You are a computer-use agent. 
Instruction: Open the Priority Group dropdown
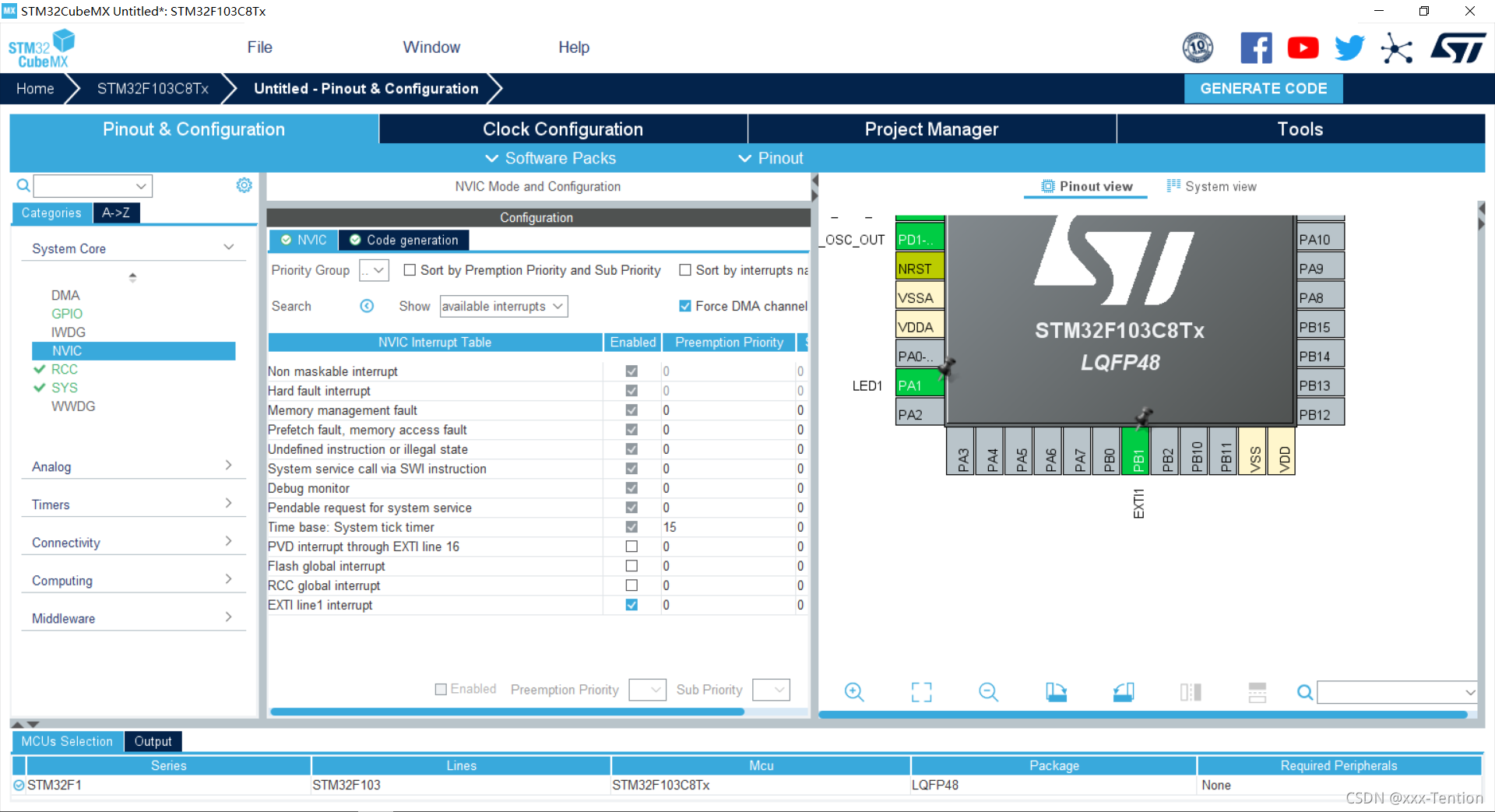pos(374,270)
